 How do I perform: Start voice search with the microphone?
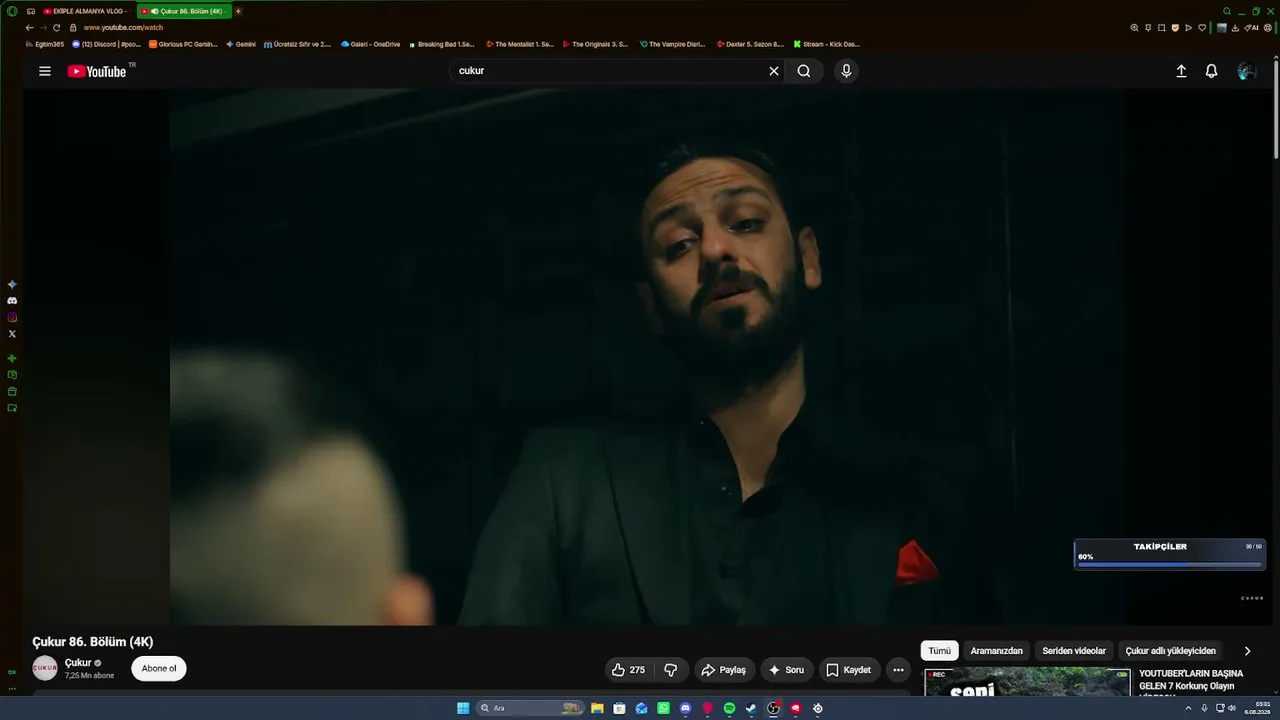click(x=846, y=71)
